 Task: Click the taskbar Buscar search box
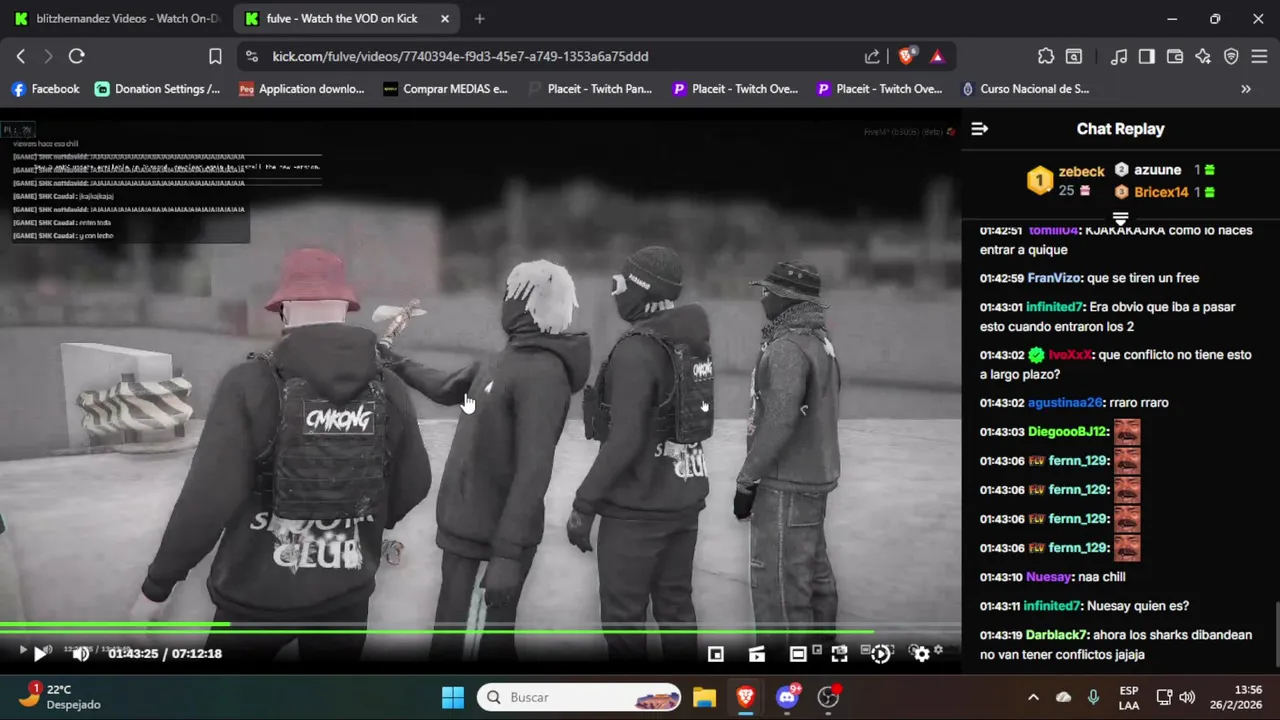tap(580, 697)
